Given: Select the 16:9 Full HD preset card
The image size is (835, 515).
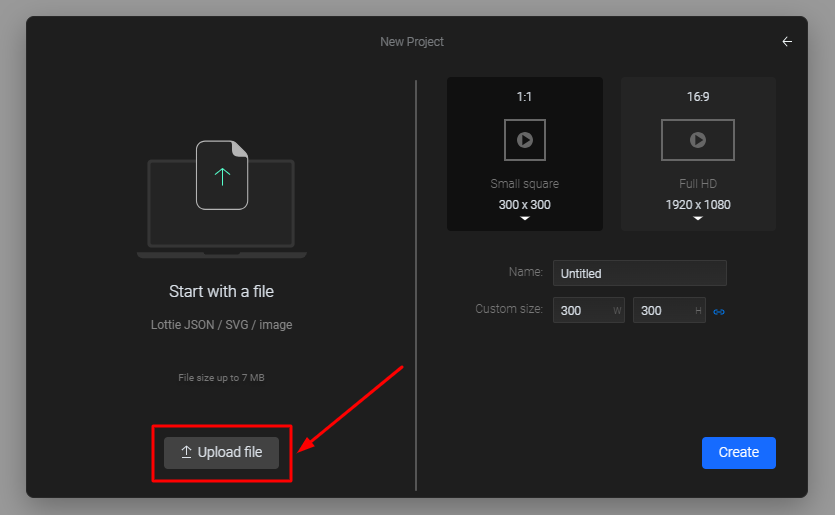Looking at the screenshot, I should click(x=698, y=154).
